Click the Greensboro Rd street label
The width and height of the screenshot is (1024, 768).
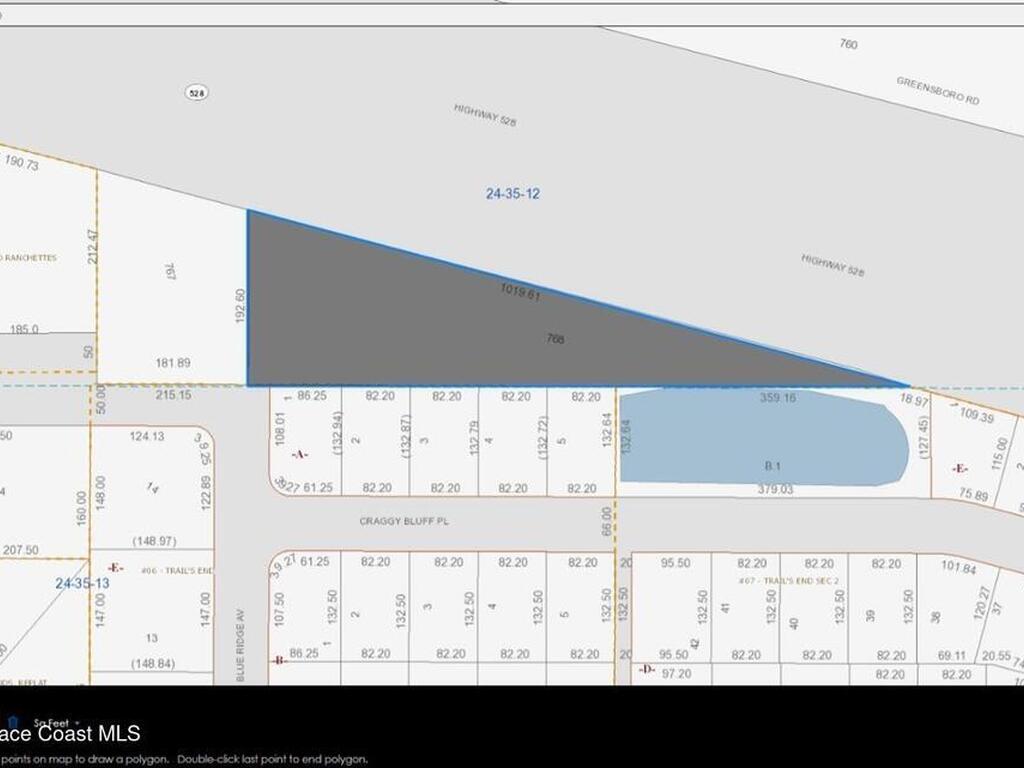tap(936, 88)
